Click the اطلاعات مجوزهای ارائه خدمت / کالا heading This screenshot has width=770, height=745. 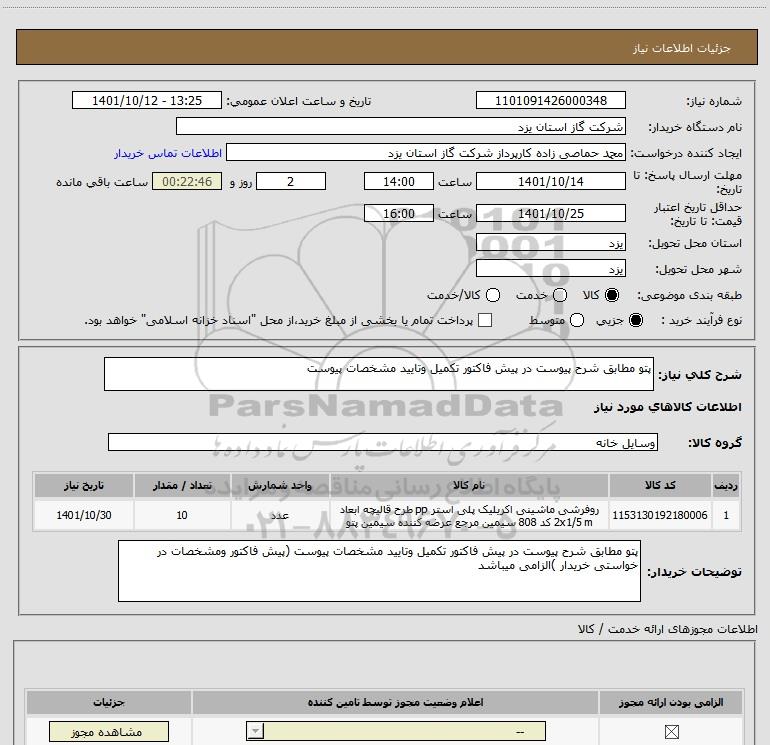(668, 629)
